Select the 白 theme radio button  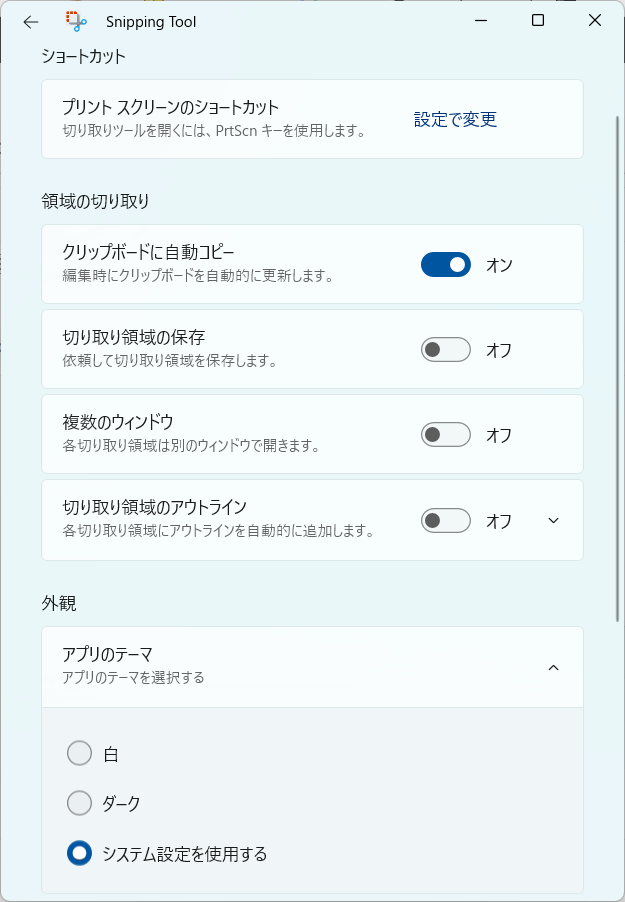[79, 753]
